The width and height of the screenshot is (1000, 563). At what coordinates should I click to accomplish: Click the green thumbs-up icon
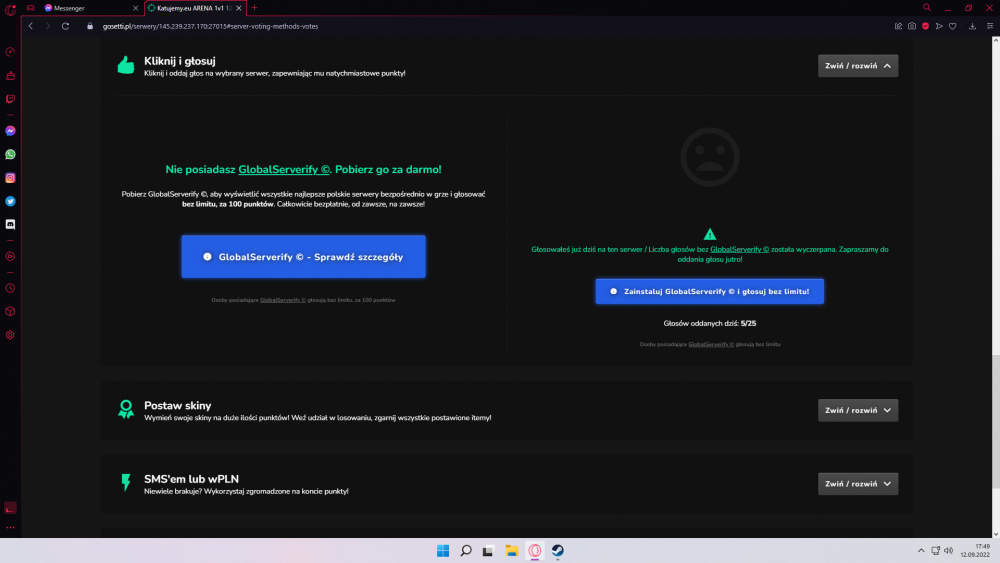point(126,65)
